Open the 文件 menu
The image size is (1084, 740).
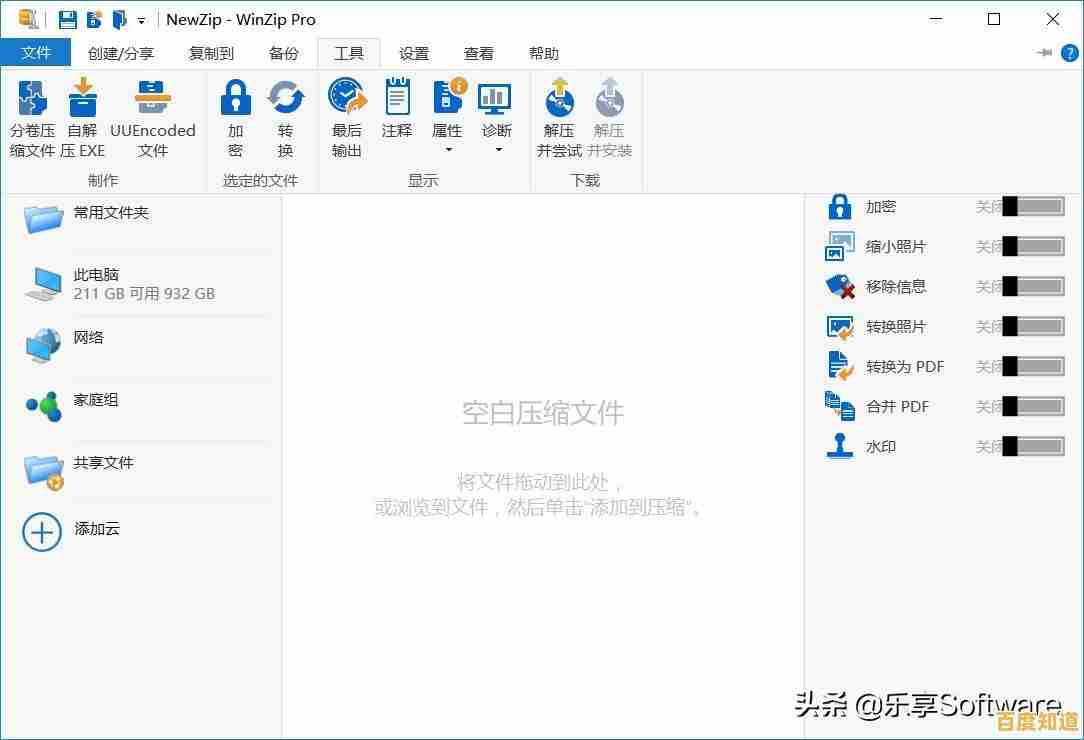click(36, 53)
